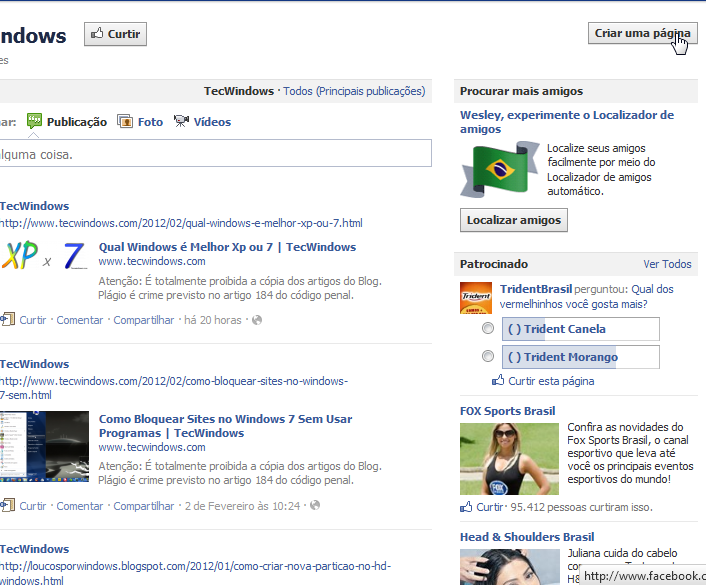Click thumbs-up icon under FOX Sports ad

467,507
